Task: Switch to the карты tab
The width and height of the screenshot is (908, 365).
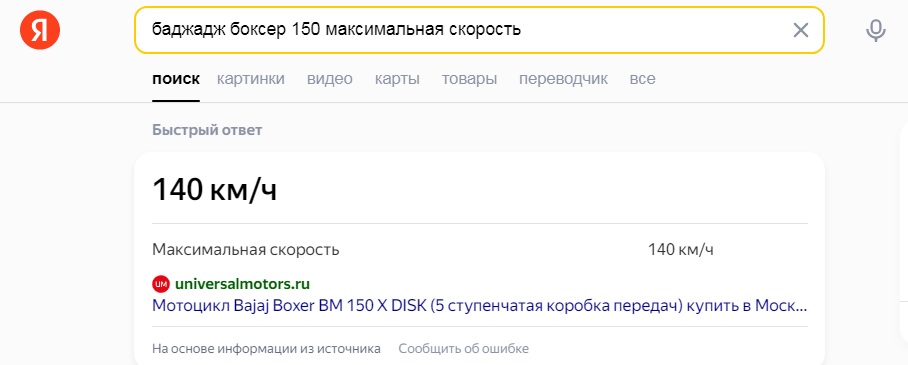Action: (x=397, y=79)
